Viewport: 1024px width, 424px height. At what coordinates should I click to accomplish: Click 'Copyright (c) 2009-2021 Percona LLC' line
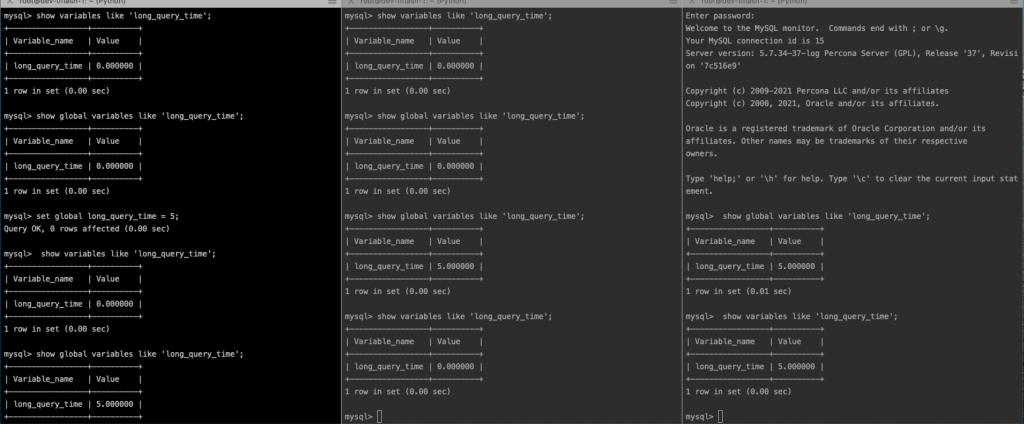[x=816, y=91]
